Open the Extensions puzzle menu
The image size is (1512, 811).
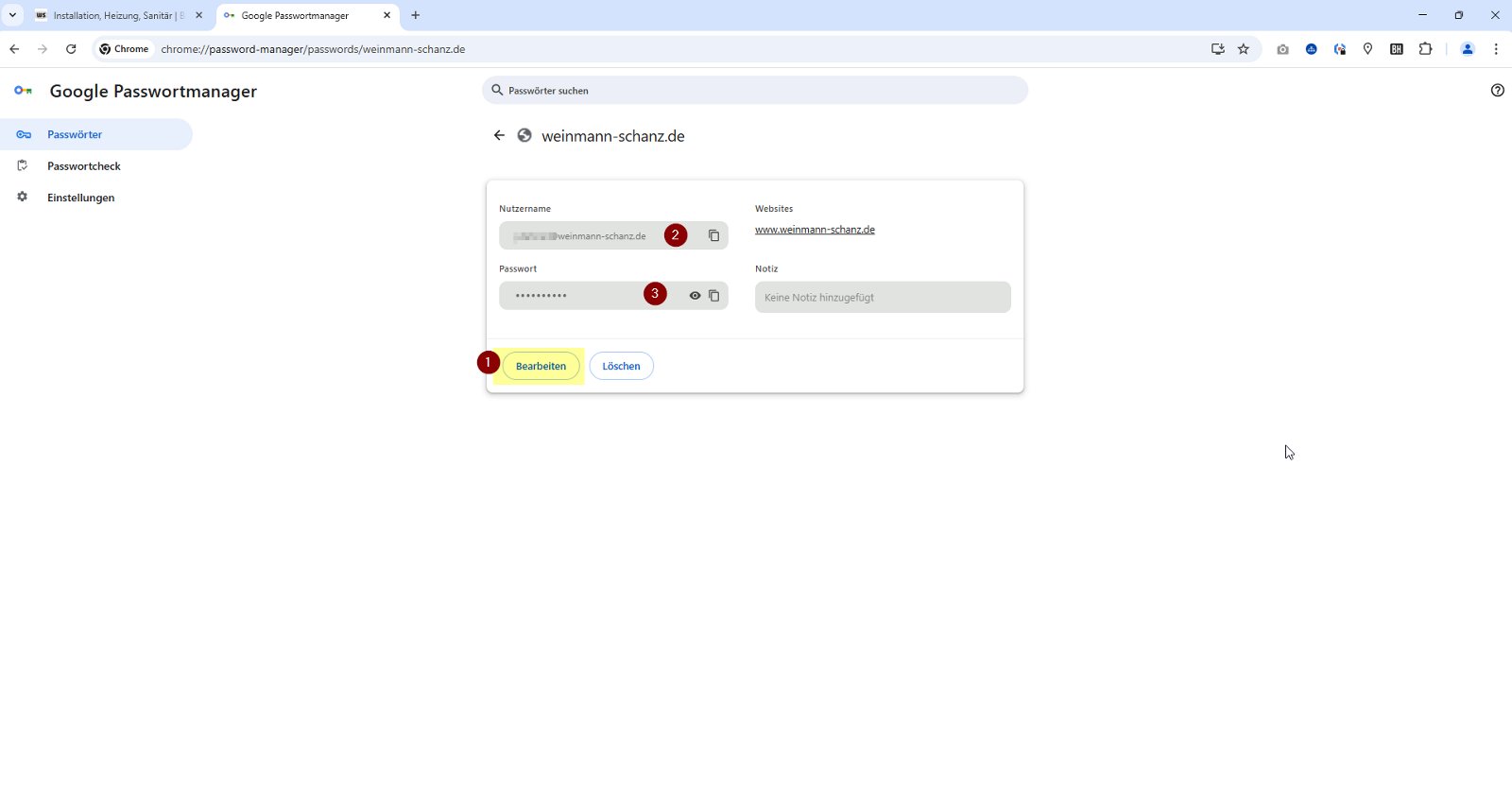(x=1425, y=49)
